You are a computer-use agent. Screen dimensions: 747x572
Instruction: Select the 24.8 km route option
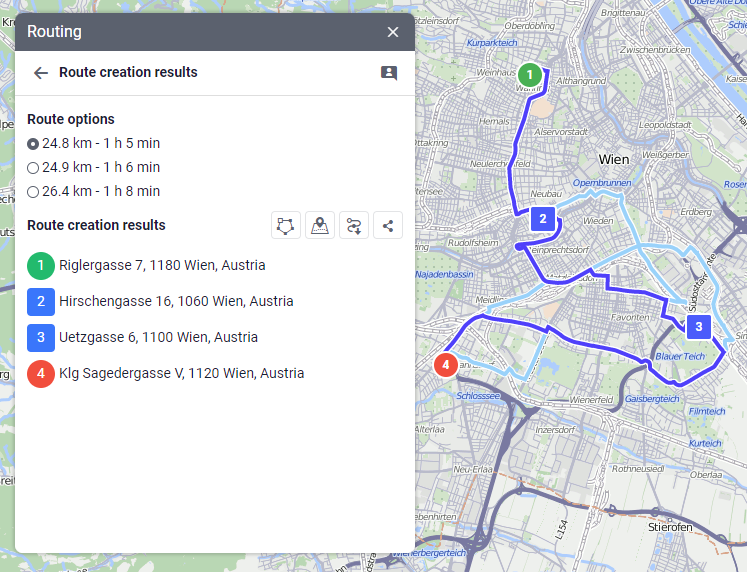click(x=33, y=144)
